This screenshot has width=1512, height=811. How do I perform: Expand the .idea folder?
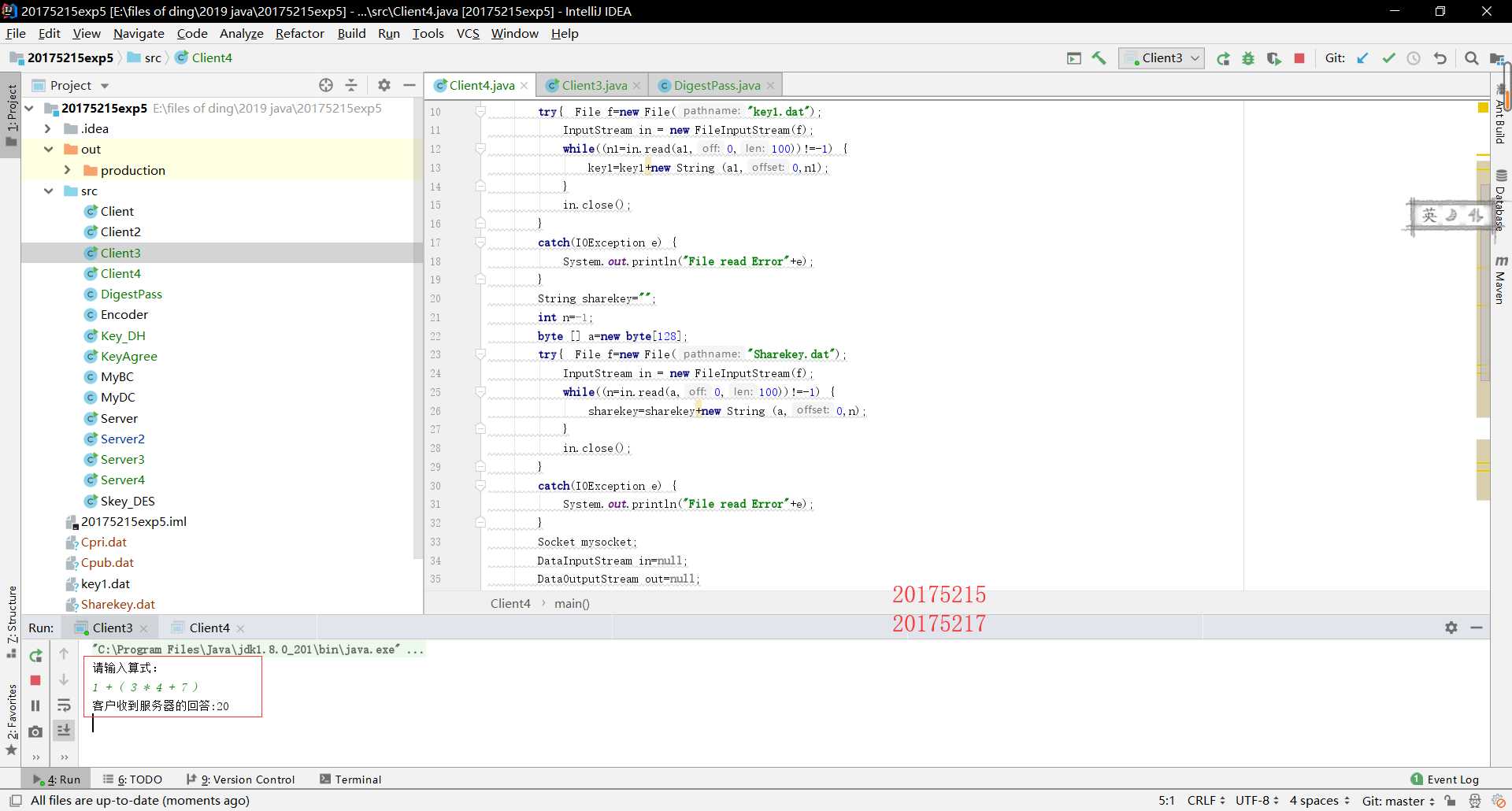[x=48, y=128]
